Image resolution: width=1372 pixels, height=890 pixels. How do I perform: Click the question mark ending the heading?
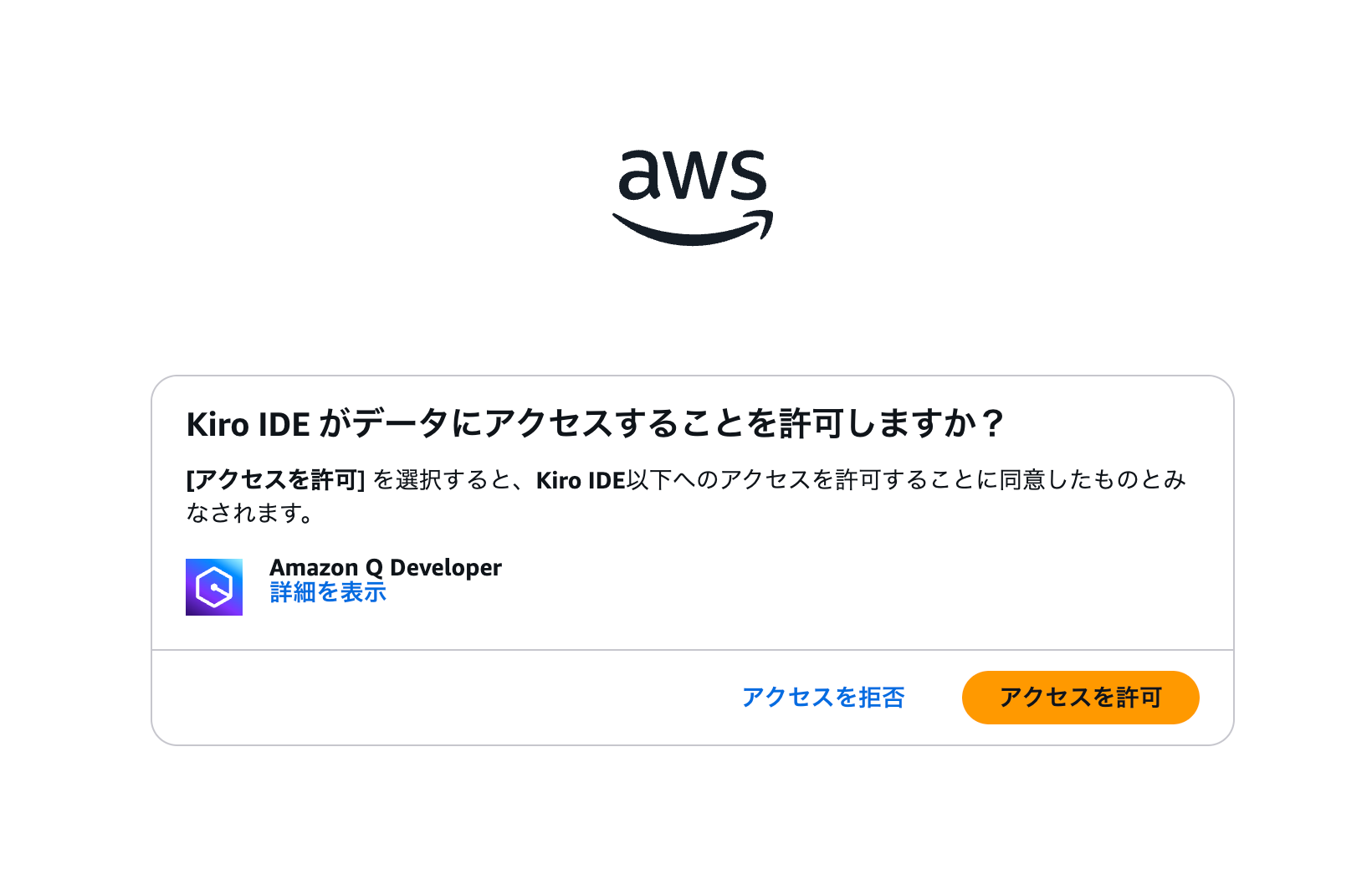(x=993, y=423)
